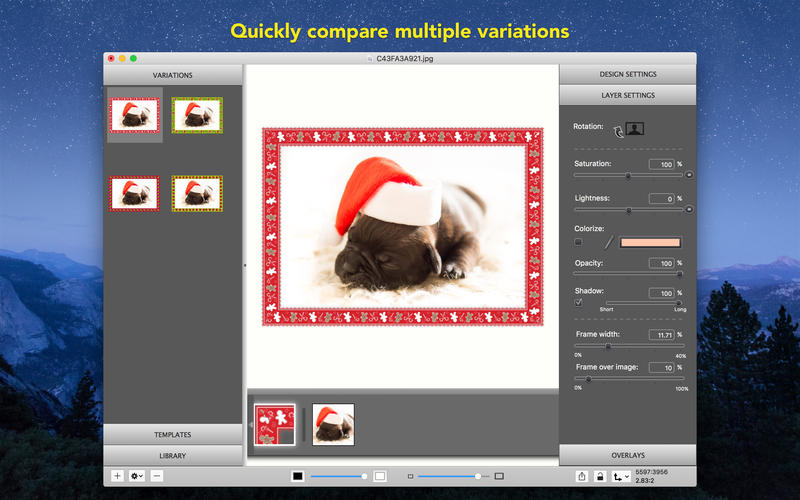800x500 pixels.
Task: Click the share export icon
Action: pos(582,477)
